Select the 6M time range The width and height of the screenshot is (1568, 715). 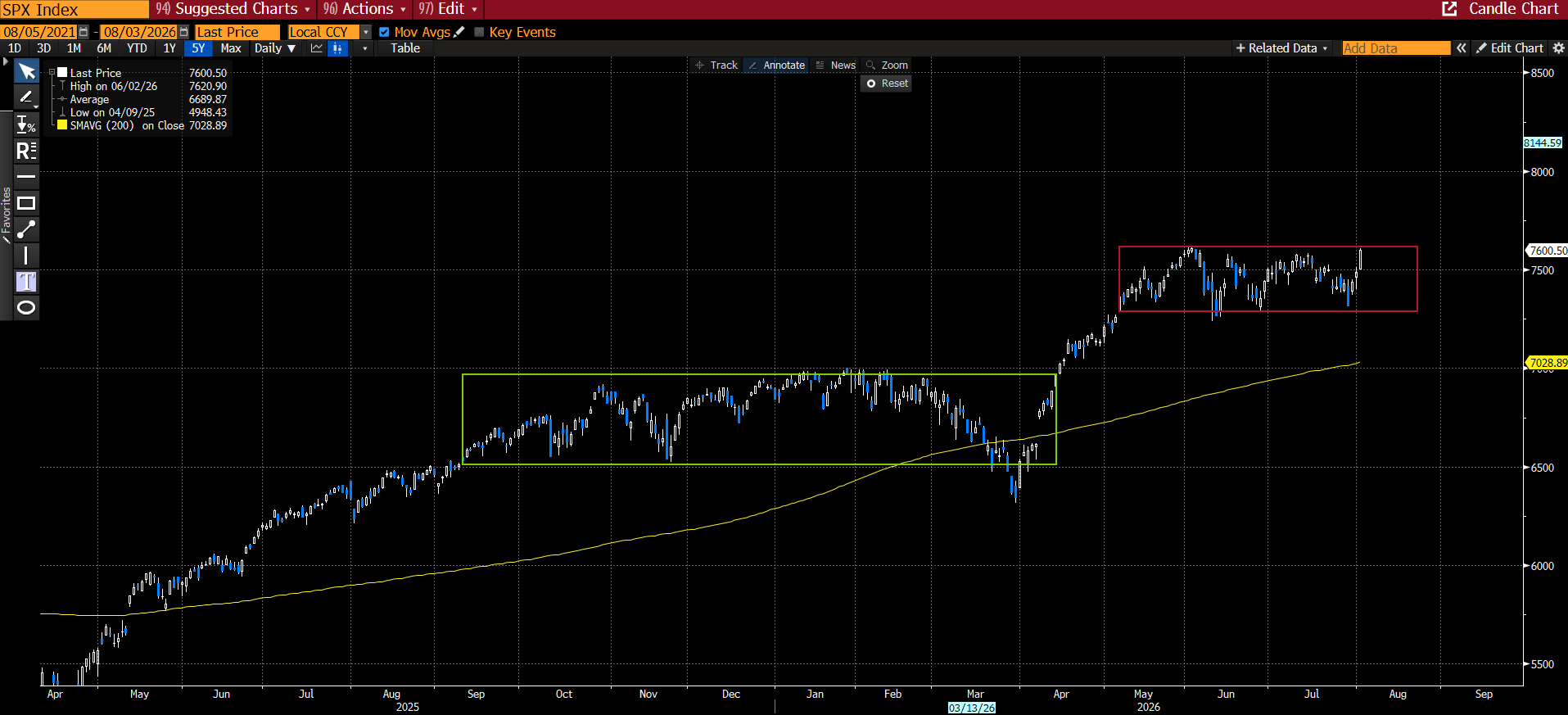pos(104,48)
